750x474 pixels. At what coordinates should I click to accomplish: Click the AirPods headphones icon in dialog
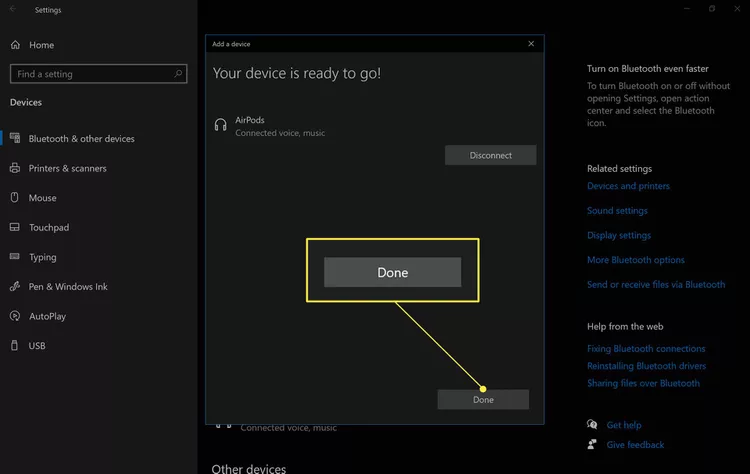click(221, 125)
